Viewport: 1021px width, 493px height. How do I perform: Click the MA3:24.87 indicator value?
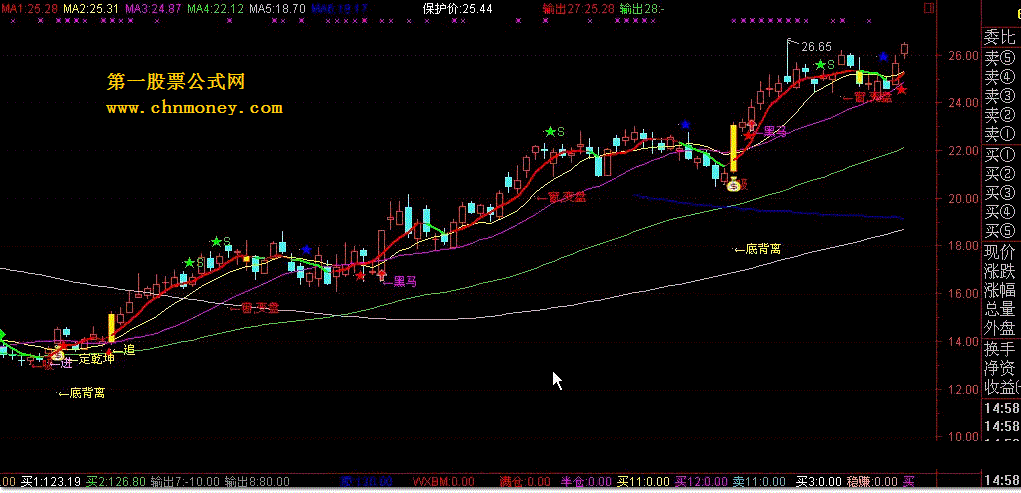click(153, 9)
